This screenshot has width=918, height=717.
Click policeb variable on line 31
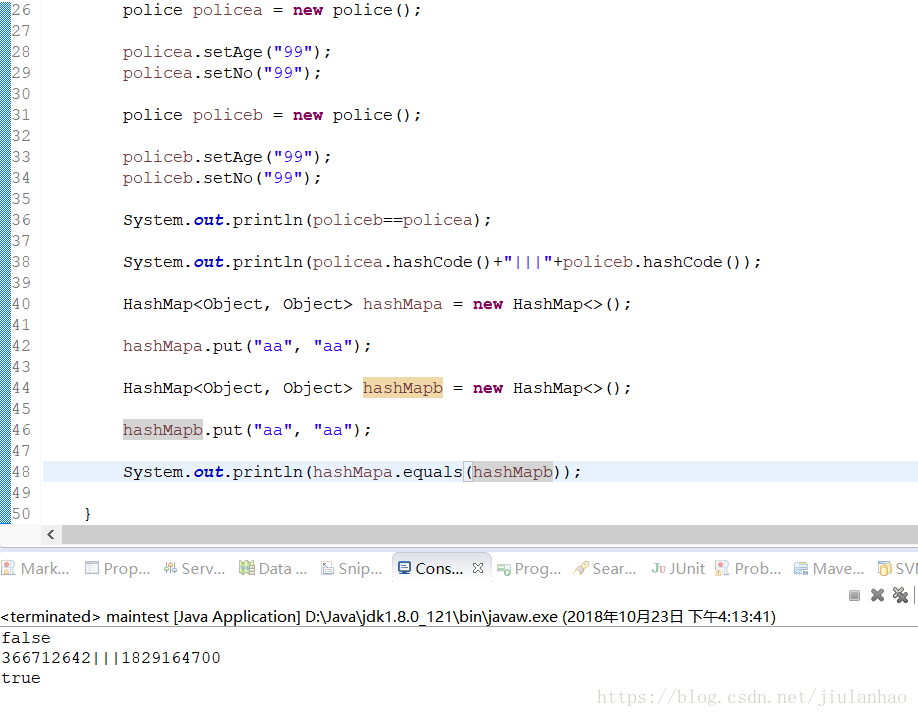click(228, 115)
